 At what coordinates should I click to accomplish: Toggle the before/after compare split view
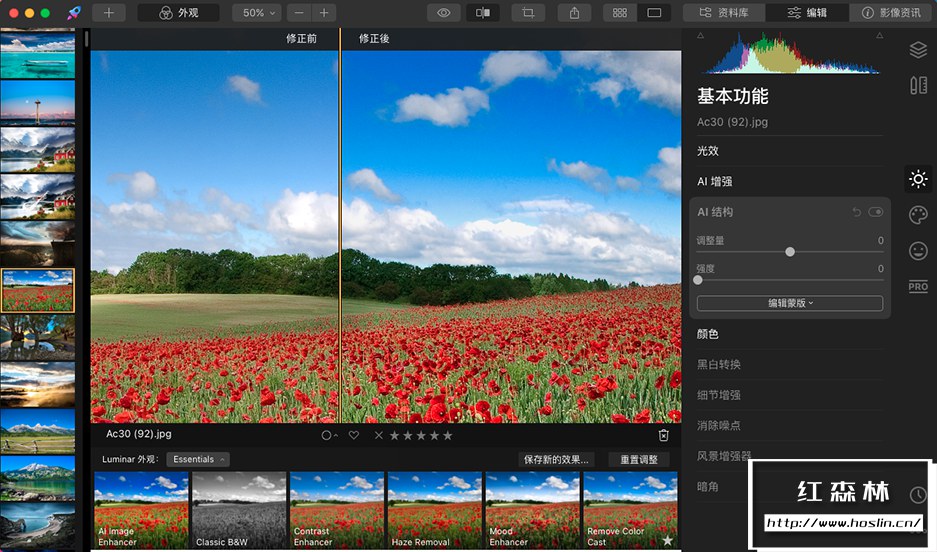[x=483, y=13]
